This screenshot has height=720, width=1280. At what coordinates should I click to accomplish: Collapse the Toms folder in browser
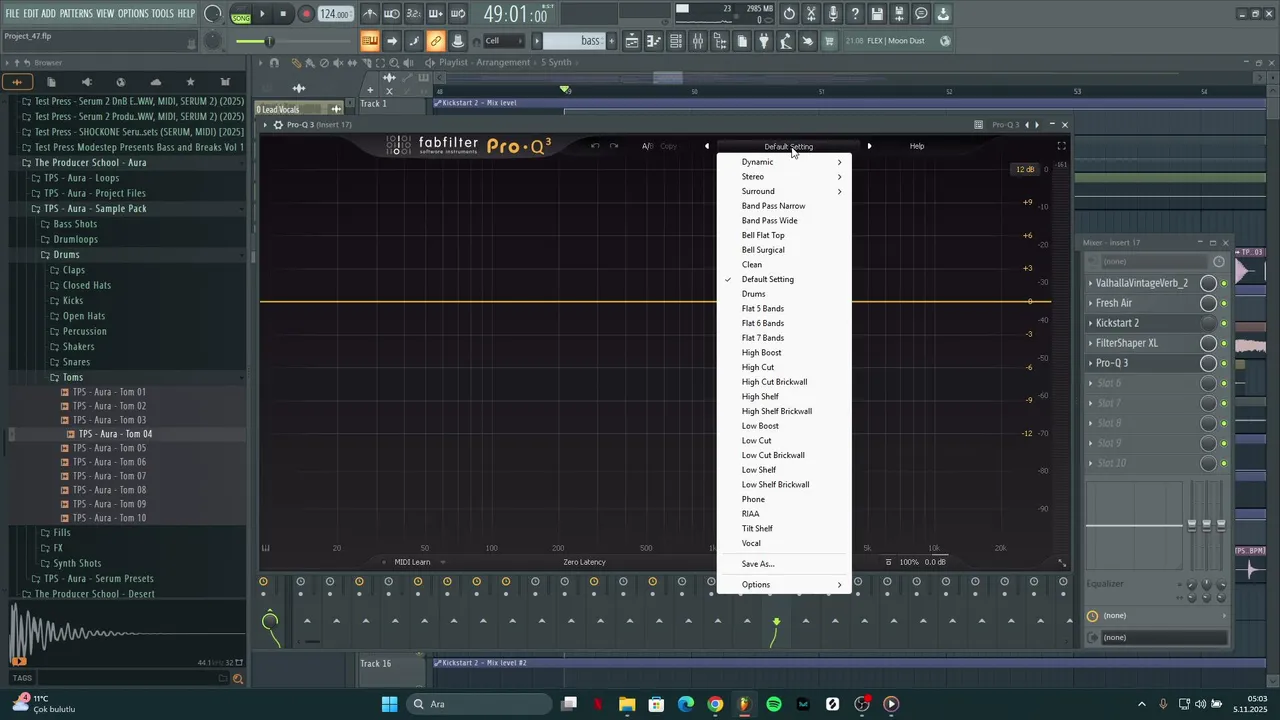tap(73, 378)
